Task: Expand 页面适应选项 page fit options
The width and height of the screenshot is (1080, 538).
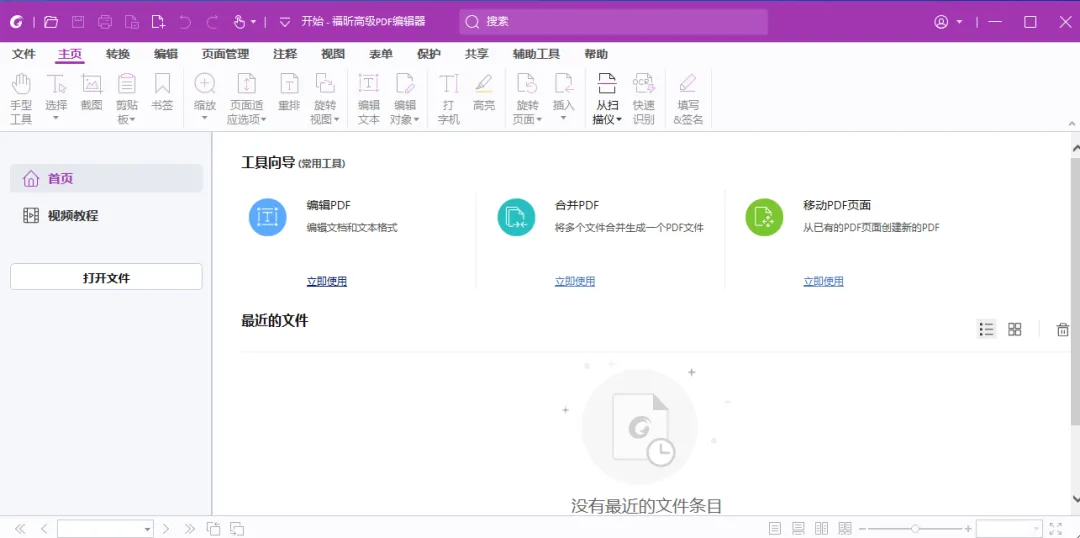Action: click(x=247, y=99)
